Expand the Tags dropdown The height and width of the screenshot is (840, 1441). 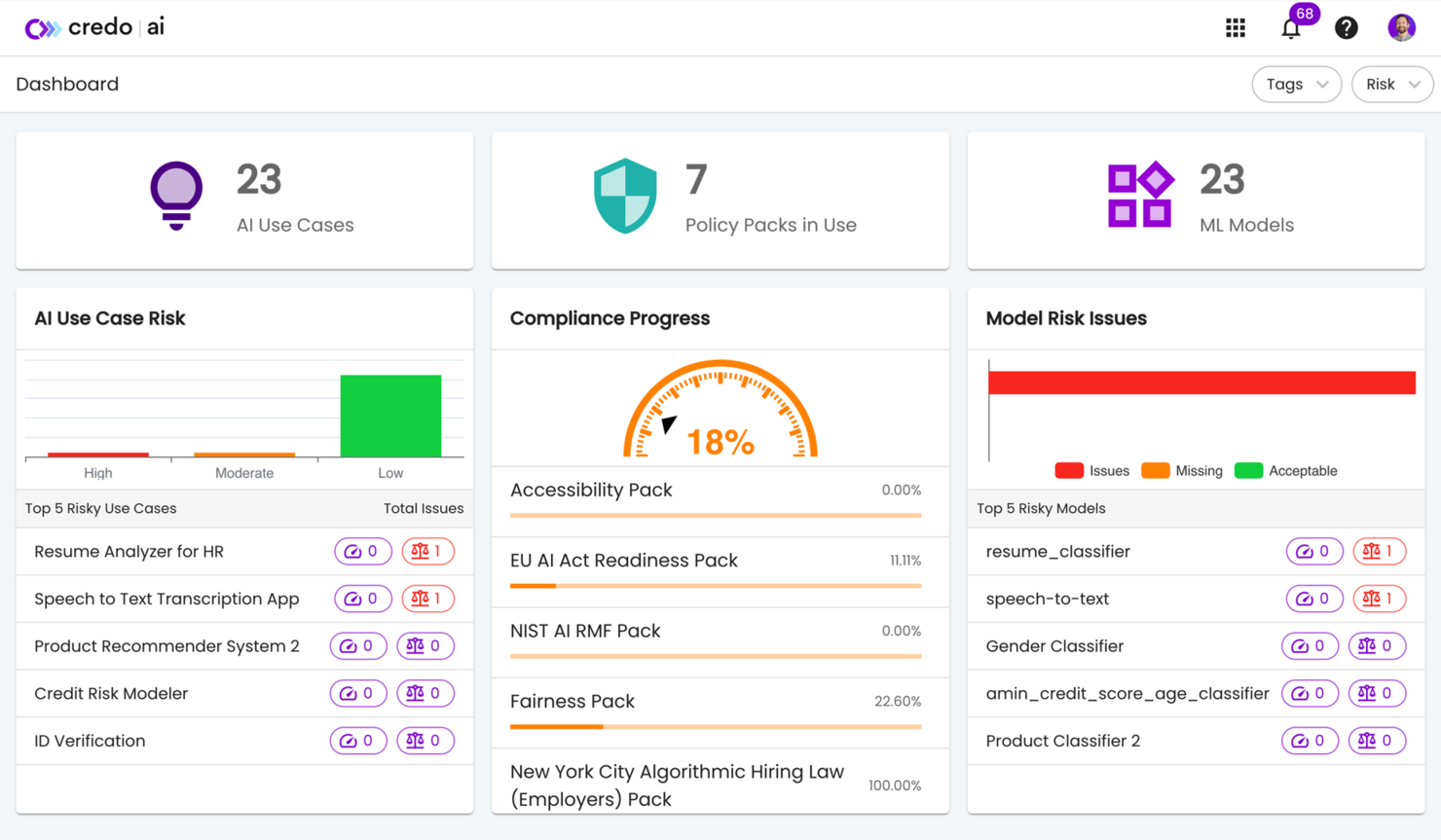click(1297, 85)
